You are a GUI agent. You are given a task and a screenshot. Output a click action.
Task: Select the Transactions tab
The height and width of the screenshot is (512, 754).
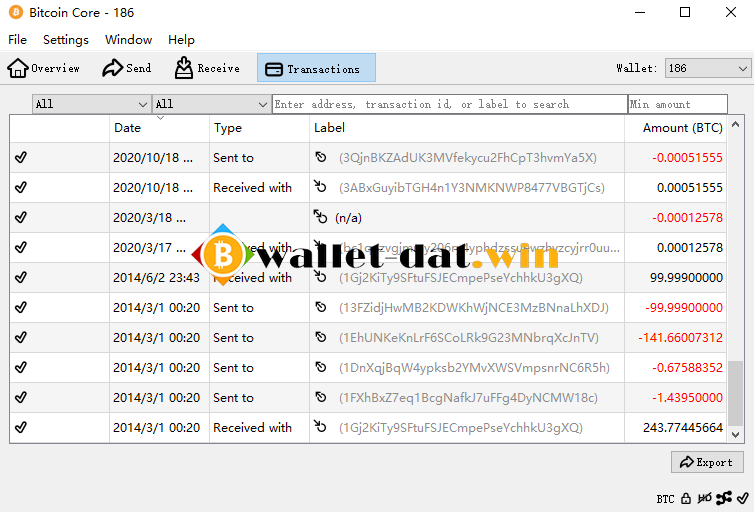click(x=316, y=68)
